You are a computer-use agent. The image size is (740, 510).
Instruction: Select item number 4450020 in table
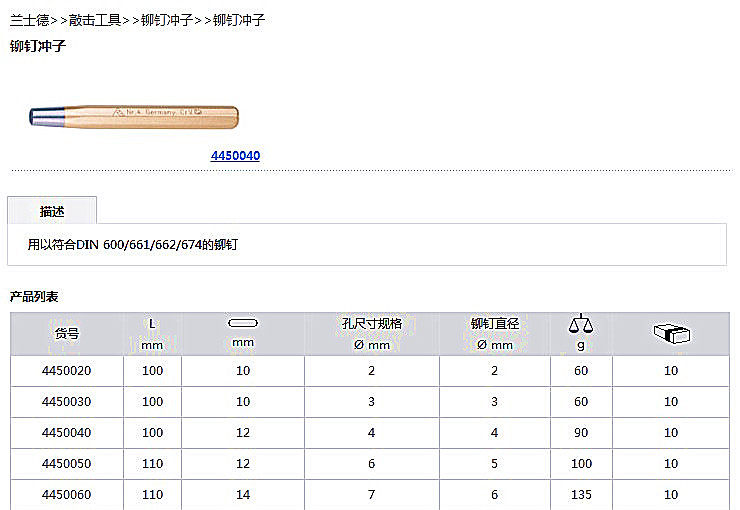(66, 371)
